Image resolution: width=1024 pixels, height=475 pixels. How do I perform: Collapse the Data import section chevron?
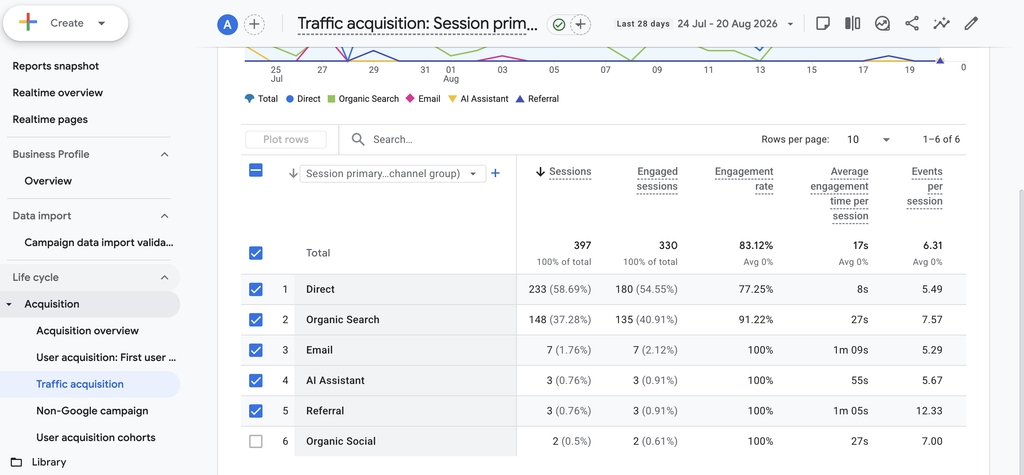[x=165, y=216]
